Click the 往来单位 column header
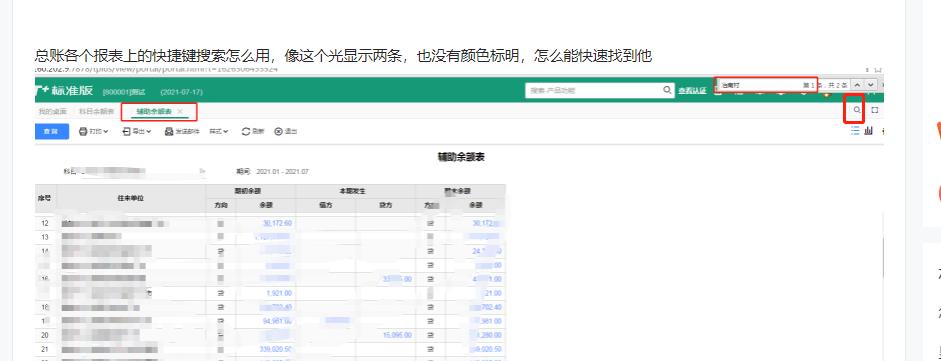Image resolution: width=941 pixels, height=361 pixels. click(131, 198)
